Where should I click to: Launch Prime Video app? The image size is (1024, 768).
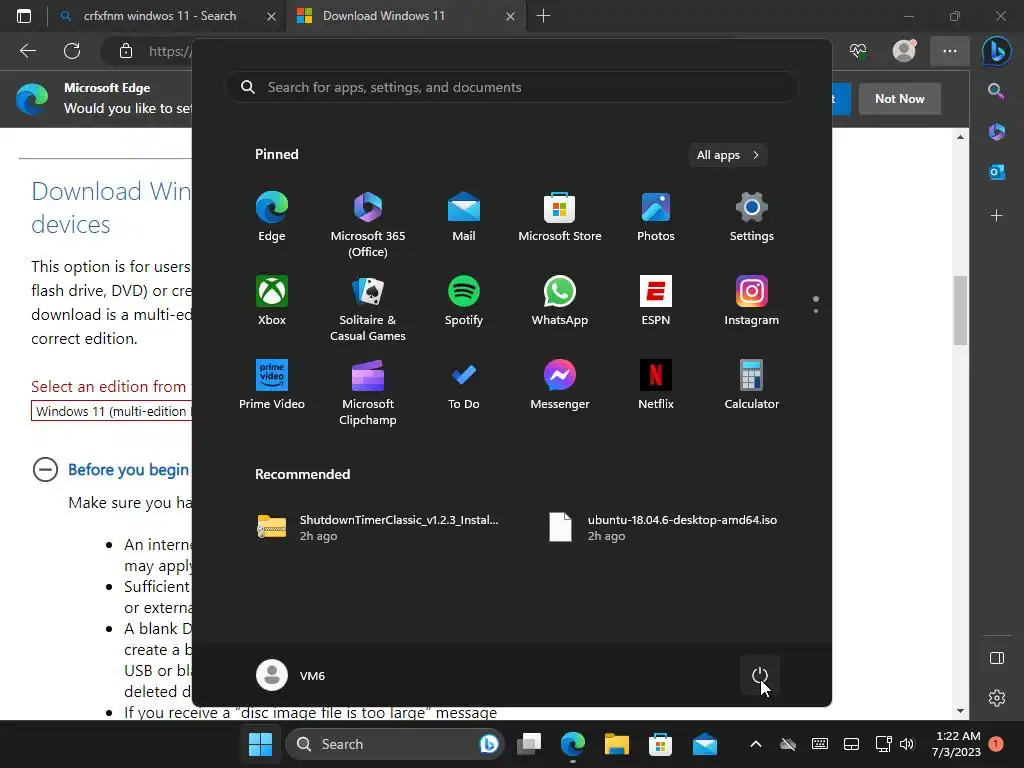point(272,385)
